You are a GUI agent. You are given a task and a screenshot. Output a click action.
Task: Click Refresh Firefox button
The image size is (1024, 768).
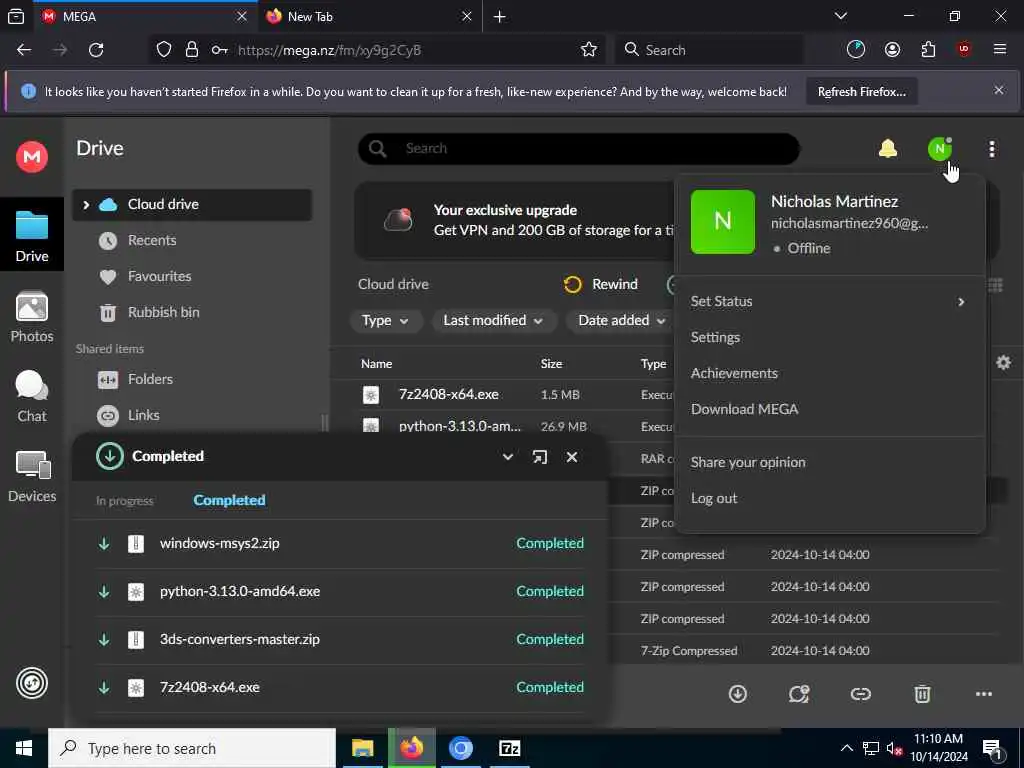(x=861, y=92)
